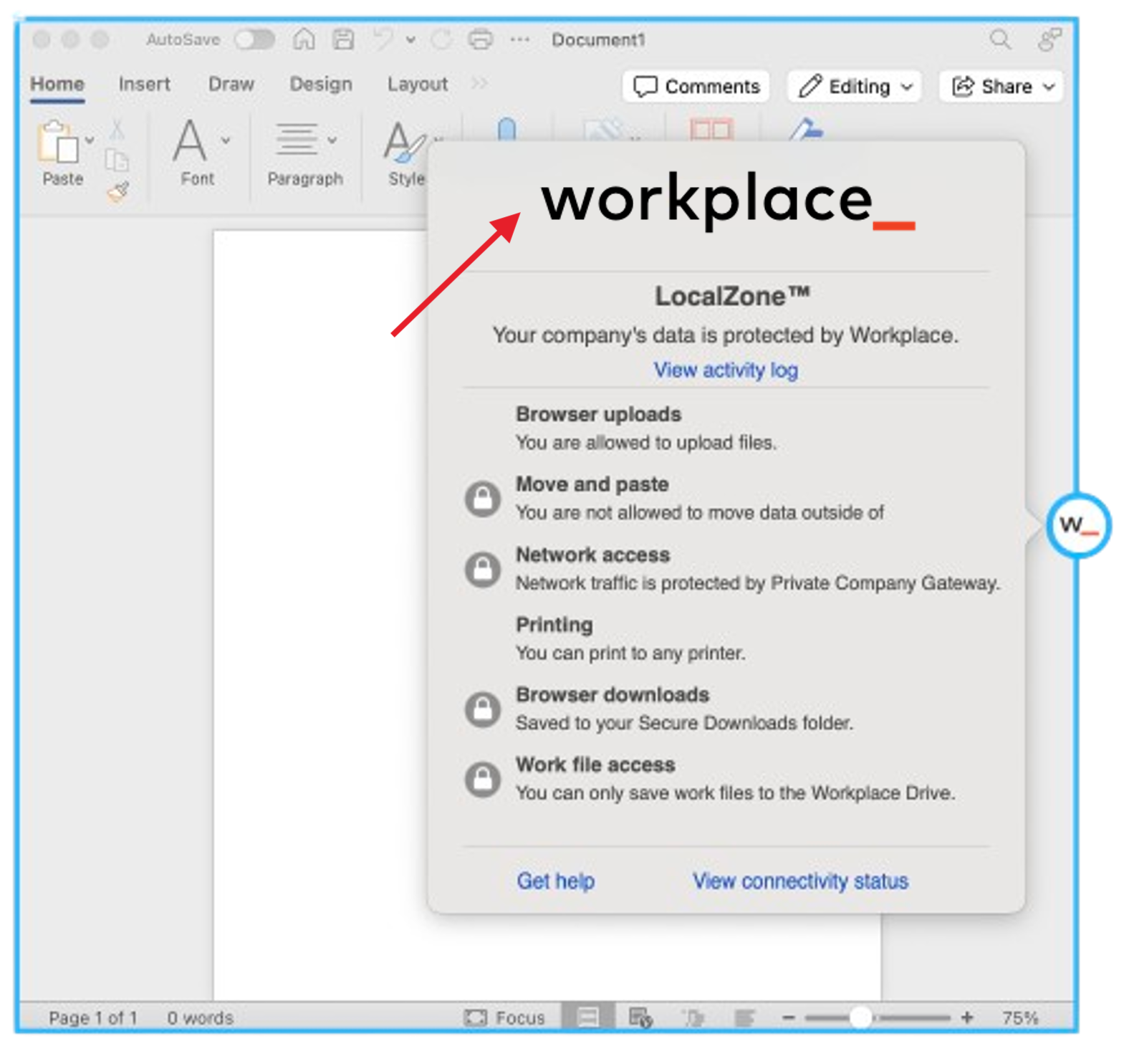Open the Share dropdown button
Viewport: 1129px width, 1064px height.
(x=1001, y=87)
